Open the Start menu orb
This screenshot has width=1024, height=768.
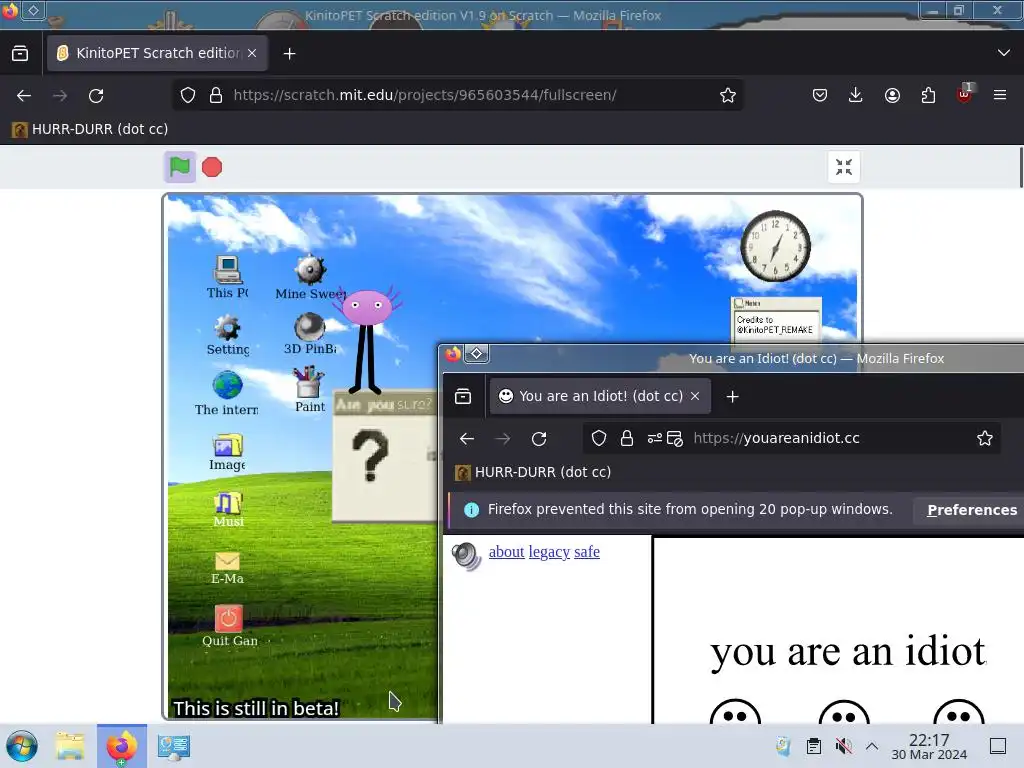pos(22,746)
